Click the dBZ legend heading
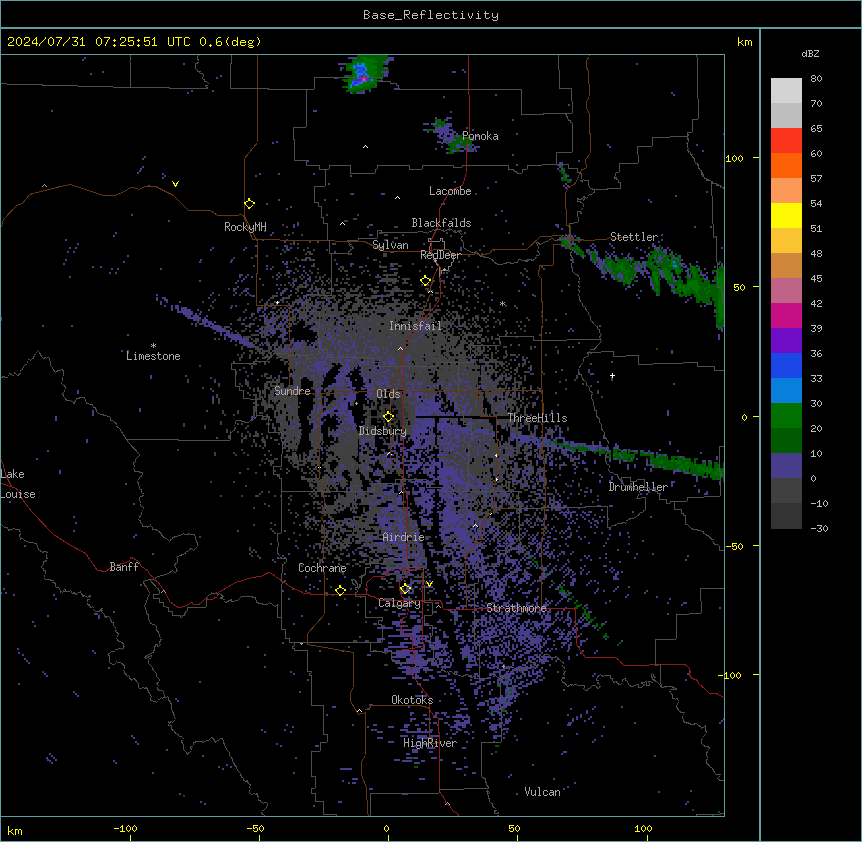Image resolution: width=862 pixels, height=842 pixels. 810,53
